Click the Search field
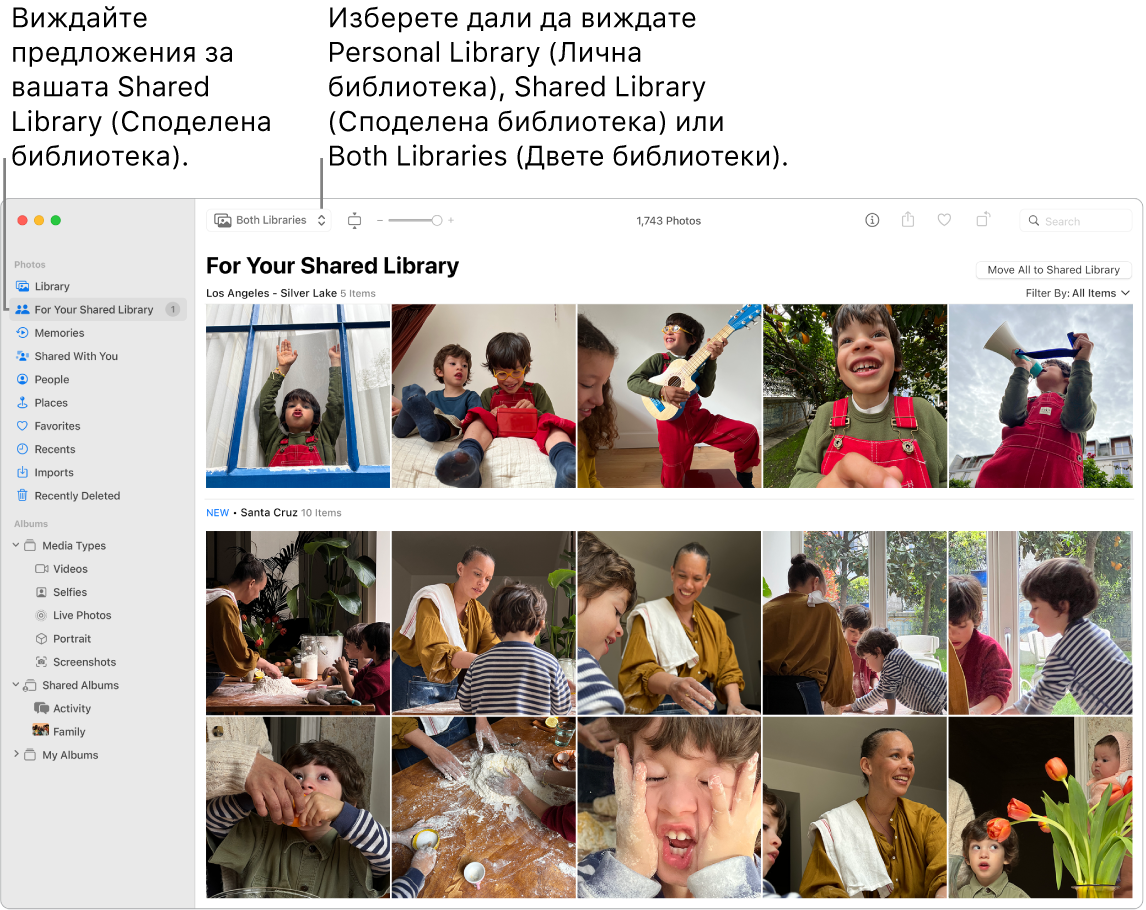The height and width of the screenshot is (910, 1146). tap(1076, 221)
